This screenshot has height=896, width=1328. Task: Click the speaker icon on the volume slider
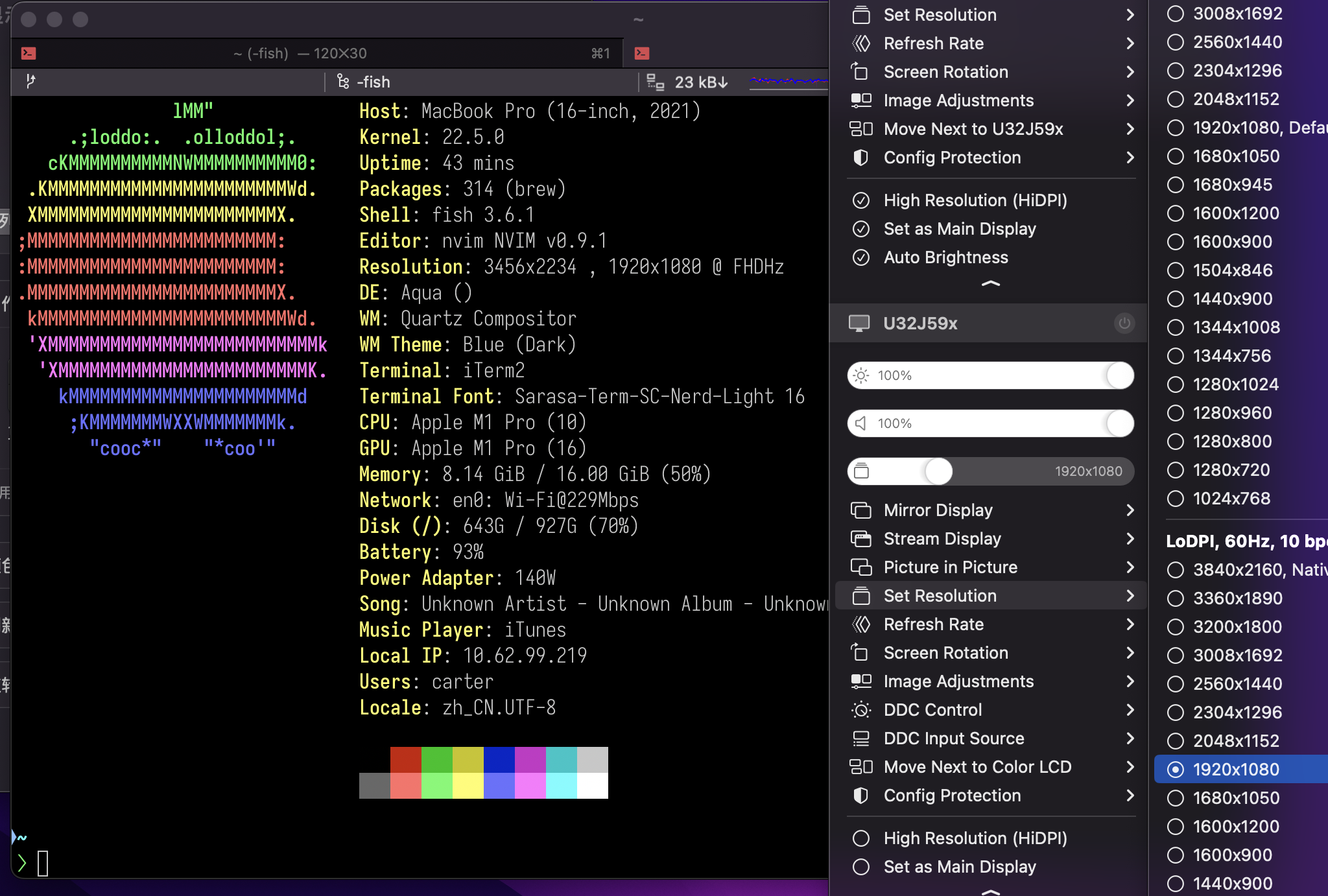point(861,423)
